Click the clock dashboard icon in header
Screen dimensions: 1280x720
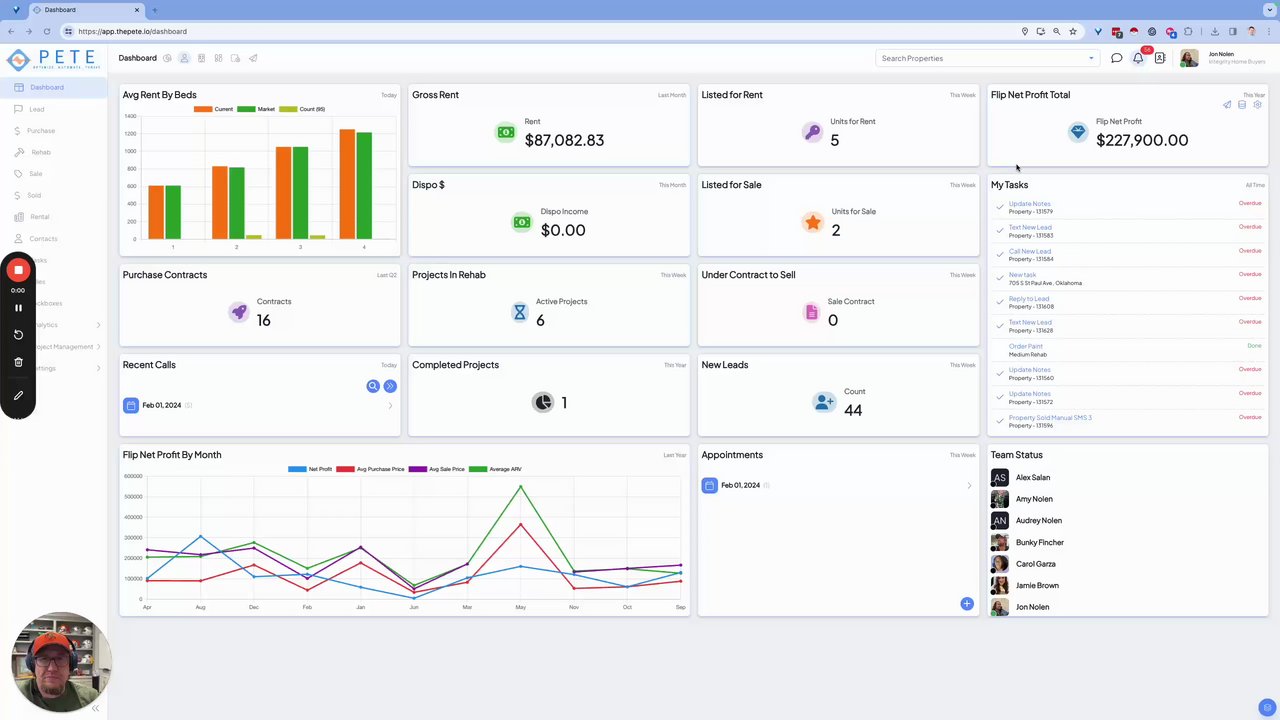167,58
